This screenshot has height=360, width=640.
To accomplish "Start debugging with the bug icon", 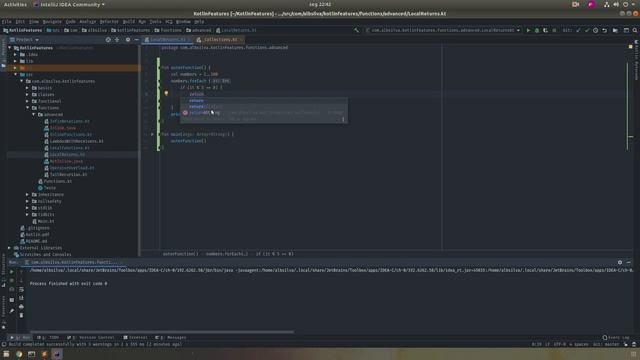I will tap(537, 30).
